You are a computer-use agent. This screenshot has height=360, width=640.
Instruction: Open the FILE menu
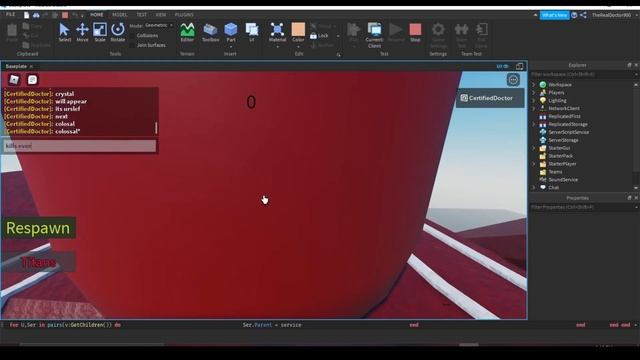pos(11,15)
